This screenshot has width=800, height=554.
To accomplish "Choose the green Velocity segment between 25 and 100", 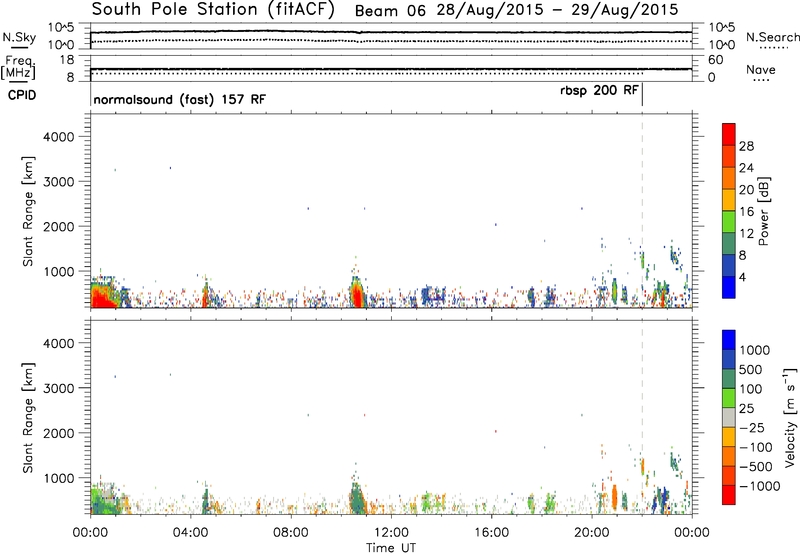I will [x=729, y=398].
